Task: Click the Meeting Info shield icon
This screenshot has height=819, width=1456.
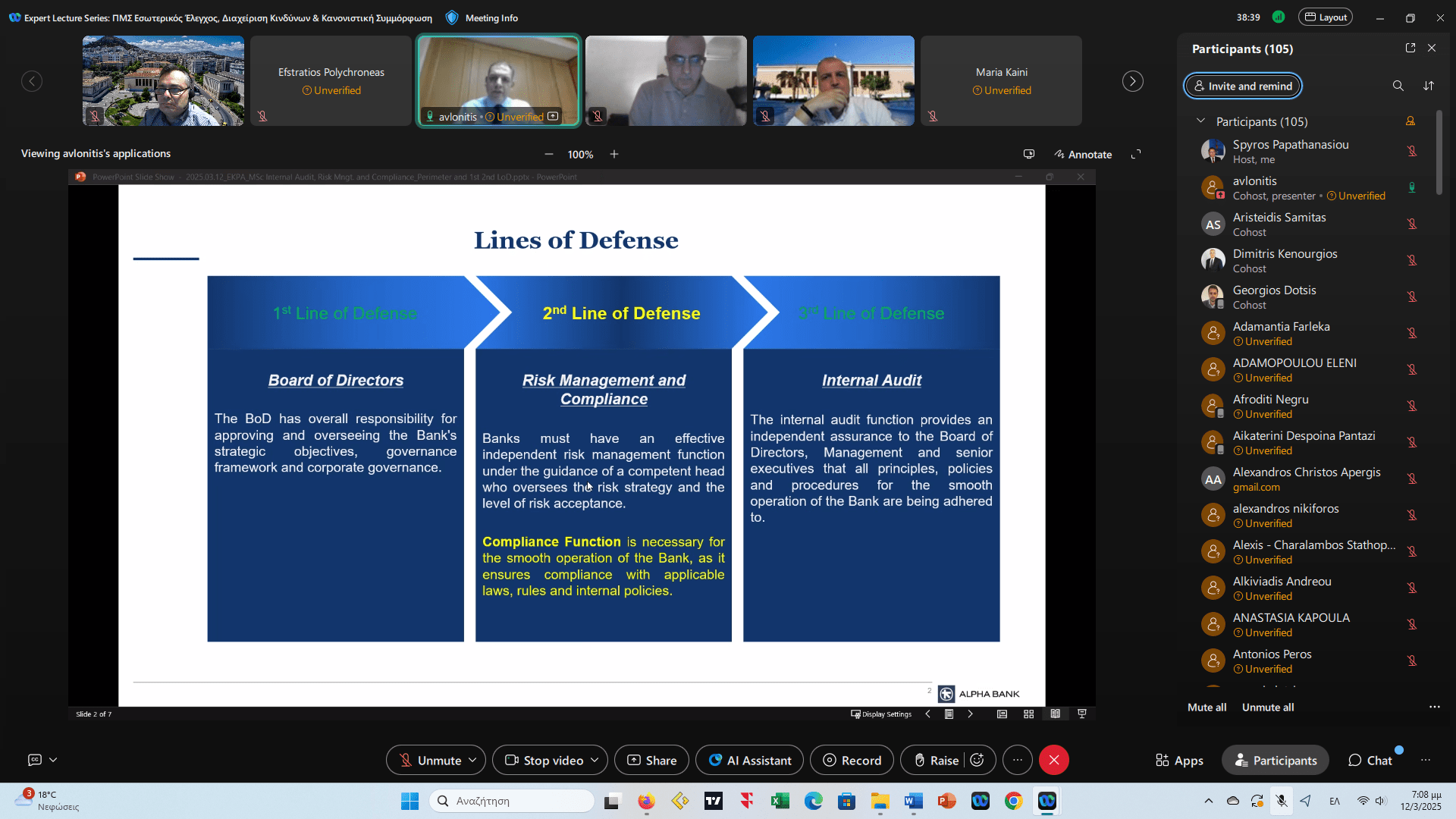Action: pos(453,17)
